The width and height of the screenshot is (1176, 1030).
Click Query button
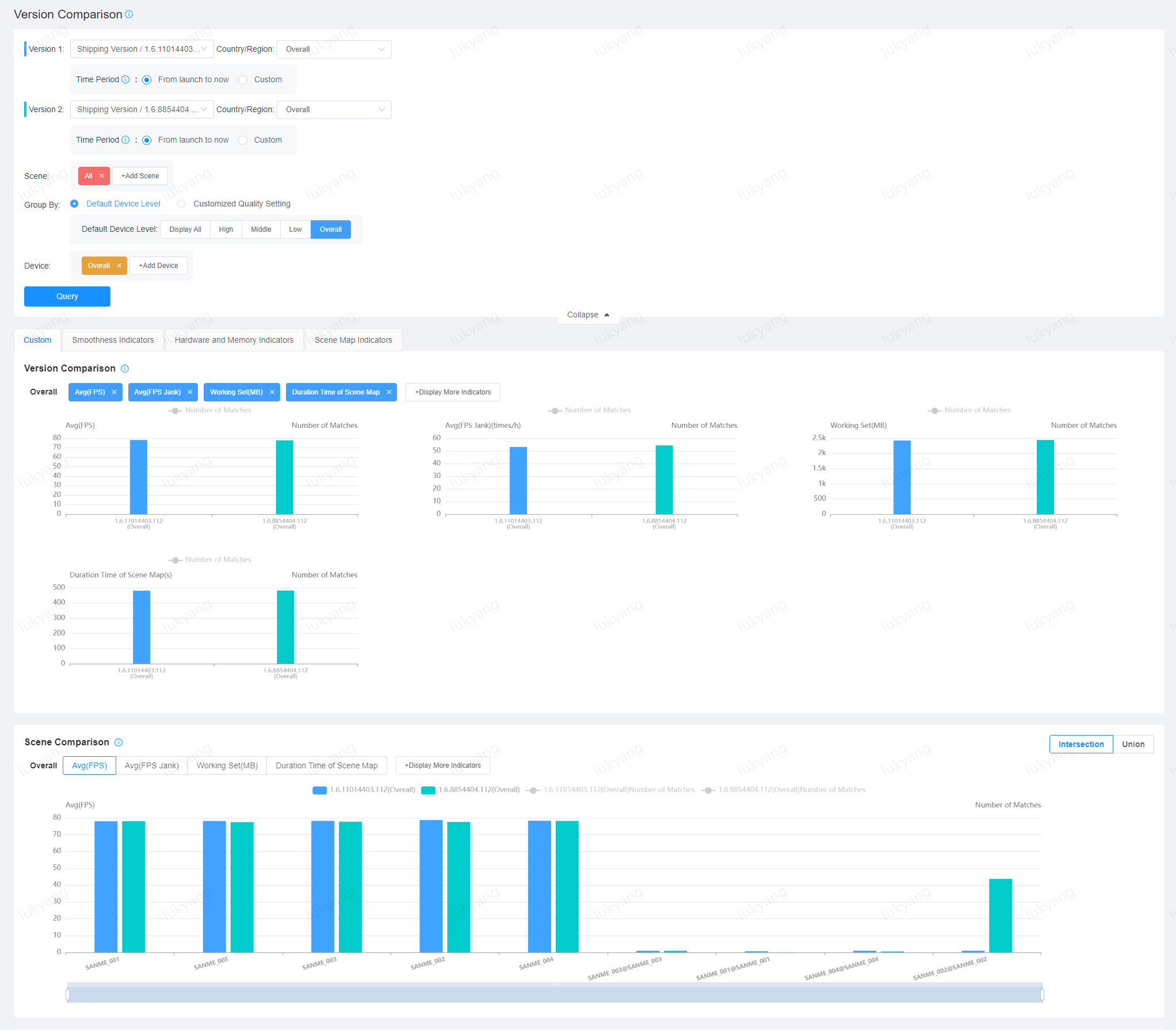tap(67, 296)
